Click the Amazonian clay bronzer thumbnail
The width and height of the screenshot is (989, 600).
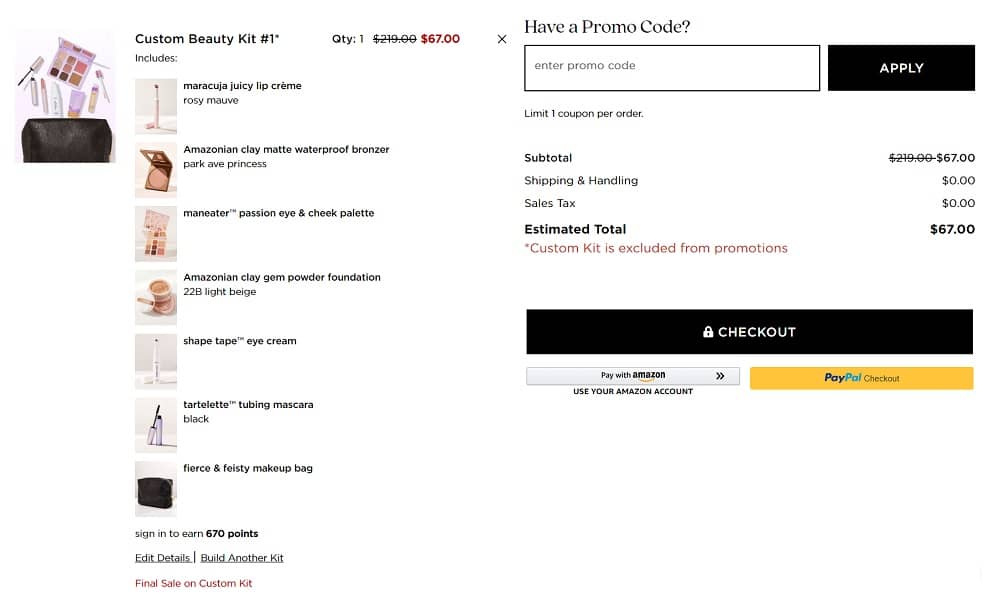pyautogui.click(x=156, y=170)
